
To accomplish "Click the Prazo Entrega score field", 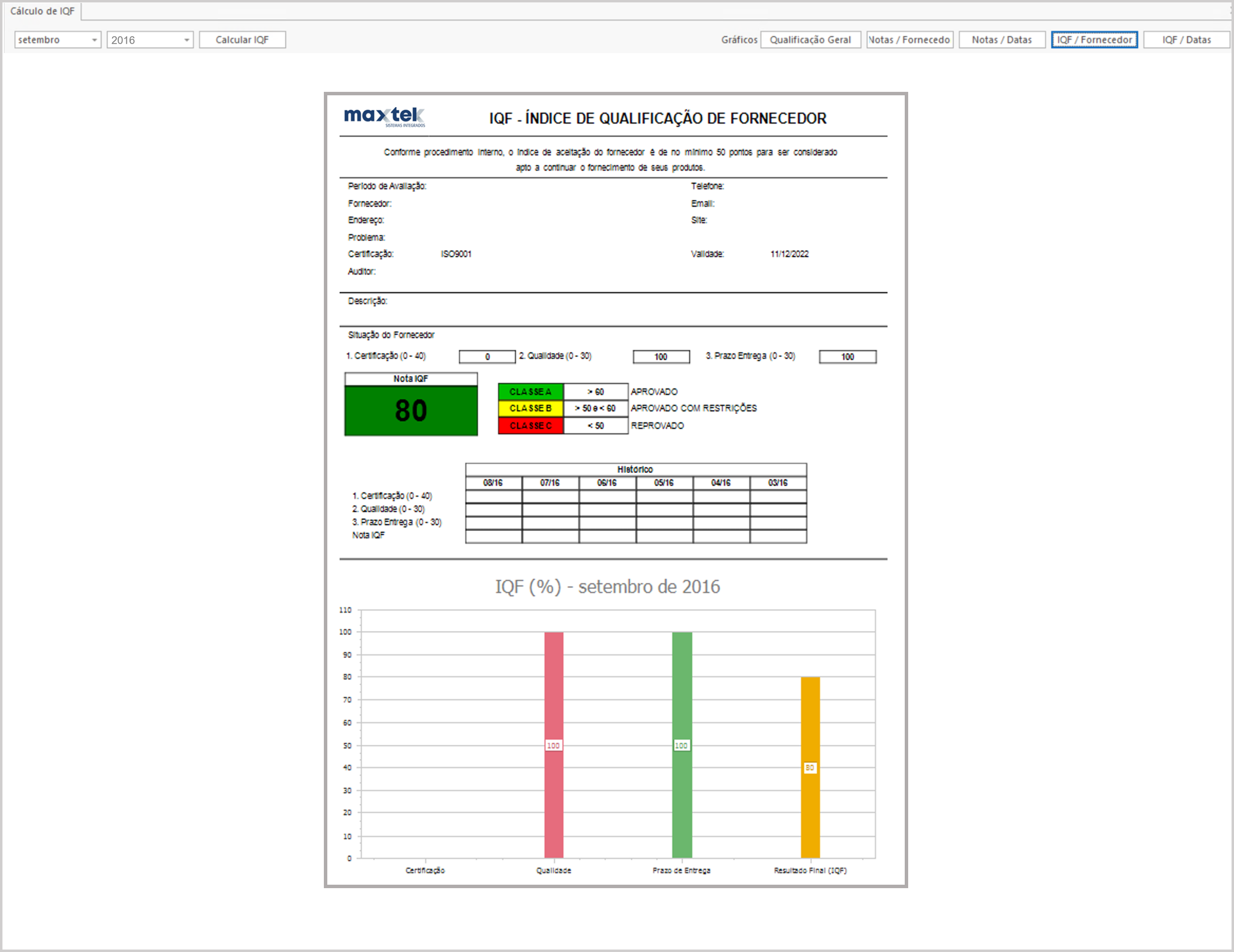I will coord(847,357).
